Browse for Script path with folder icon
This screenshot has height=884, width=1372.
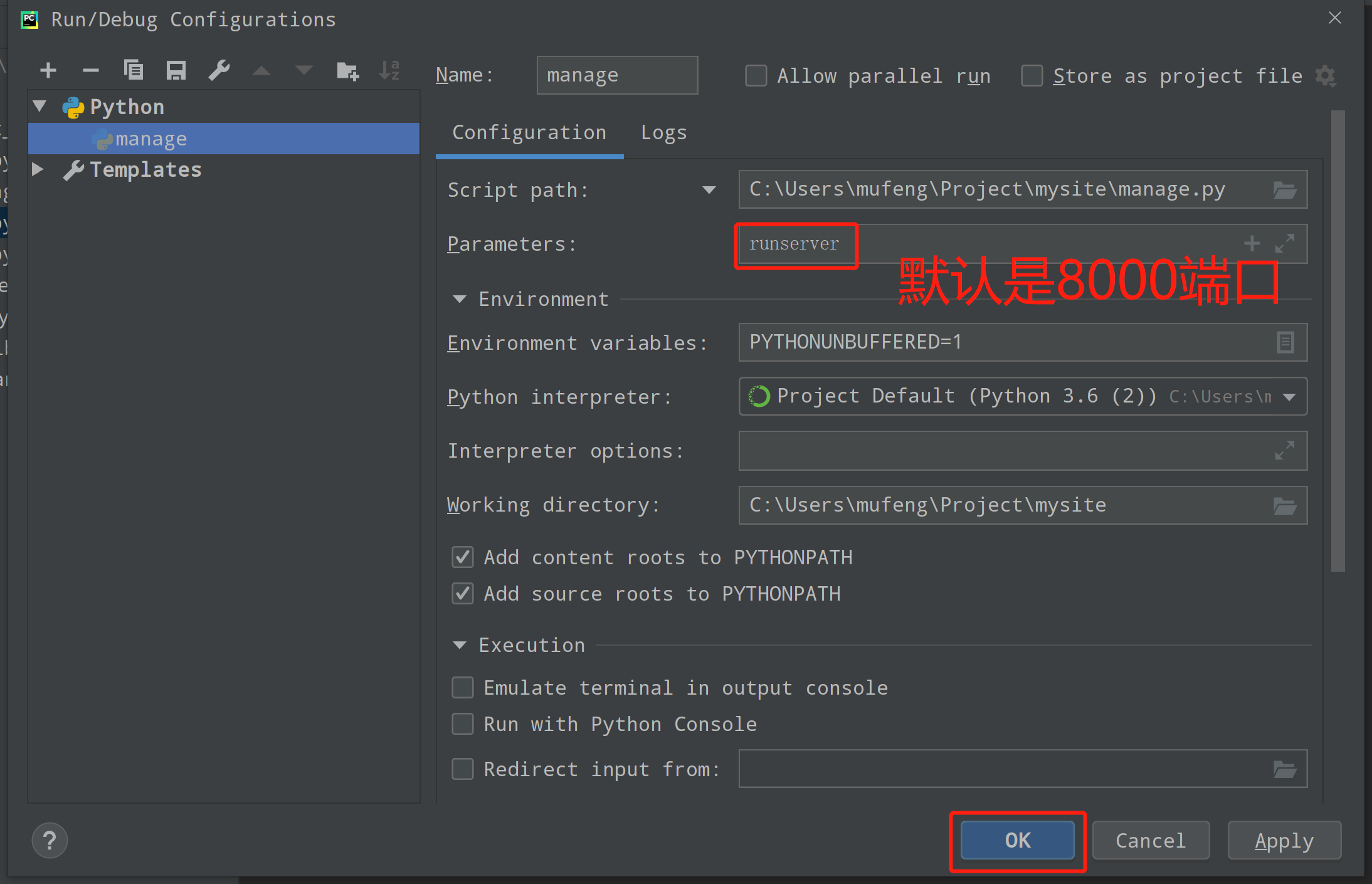(1284, 190)
